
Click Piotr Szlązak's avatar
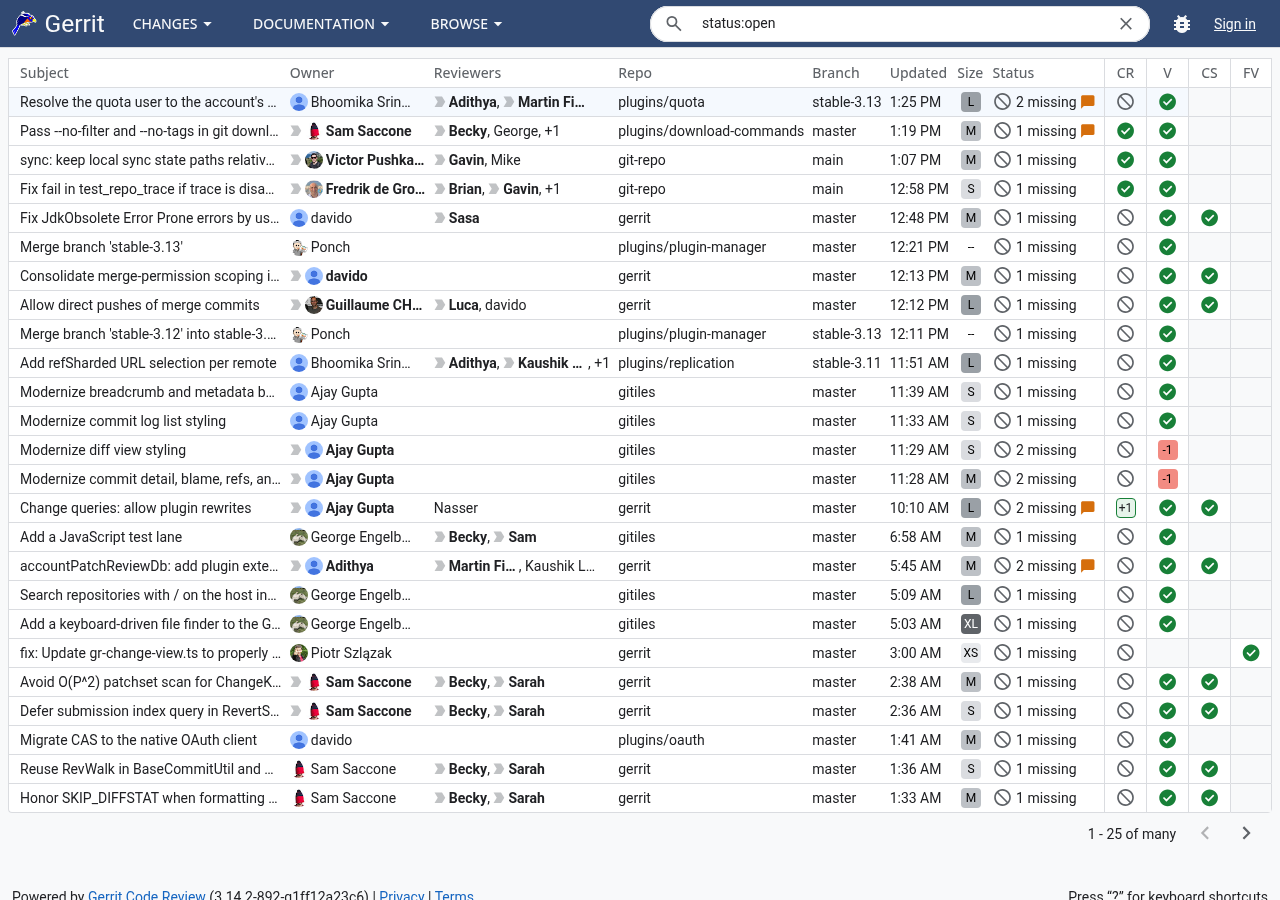298,653
